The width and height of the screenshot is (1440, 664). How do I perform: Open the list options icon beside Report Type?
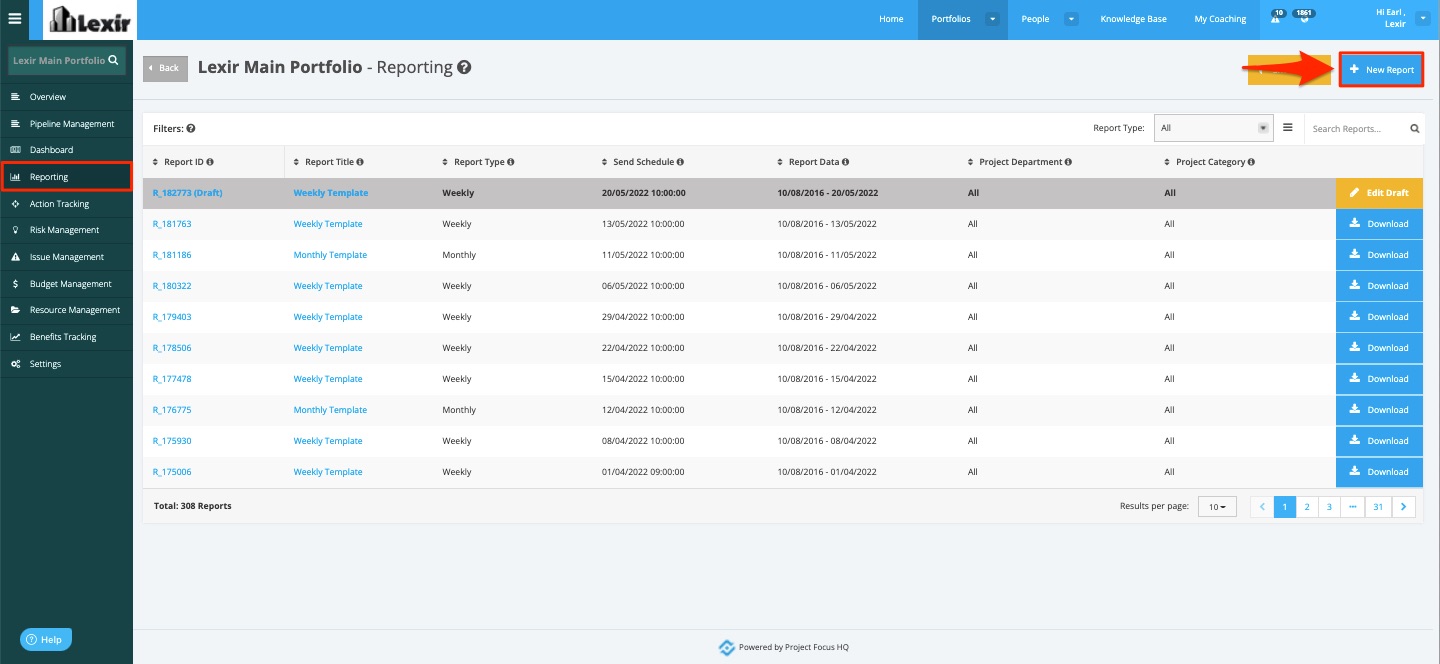[1288, 128]
